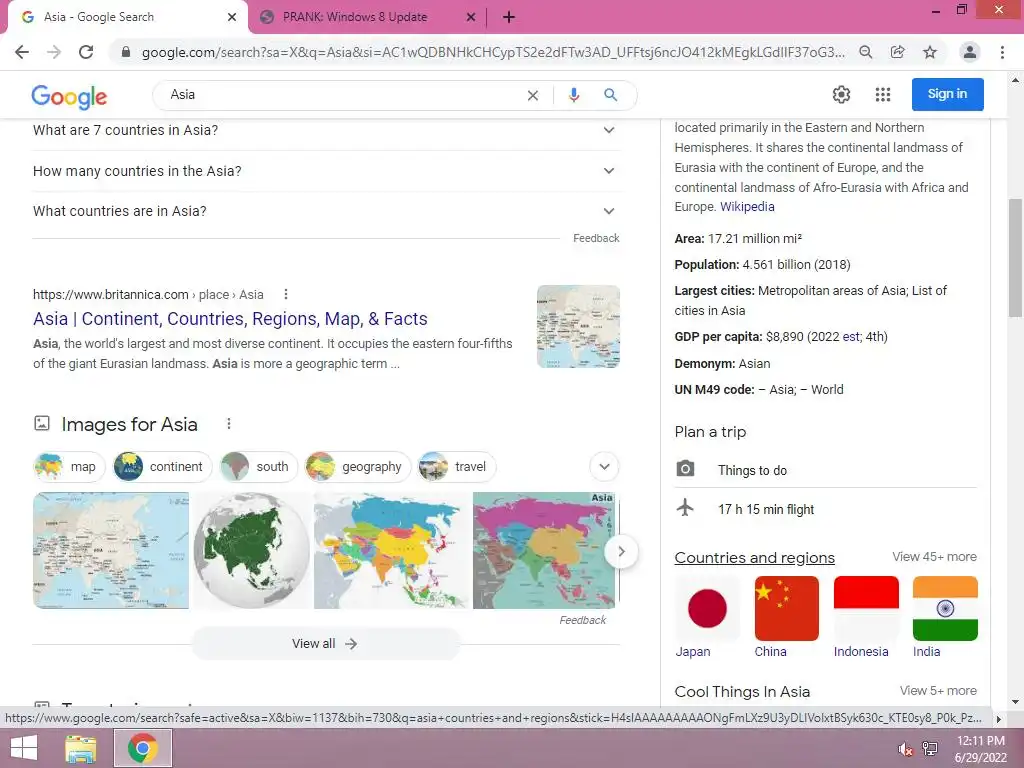Filter images by the continent chip
The width and height of the screenshot is (1024, 768).
163,467
